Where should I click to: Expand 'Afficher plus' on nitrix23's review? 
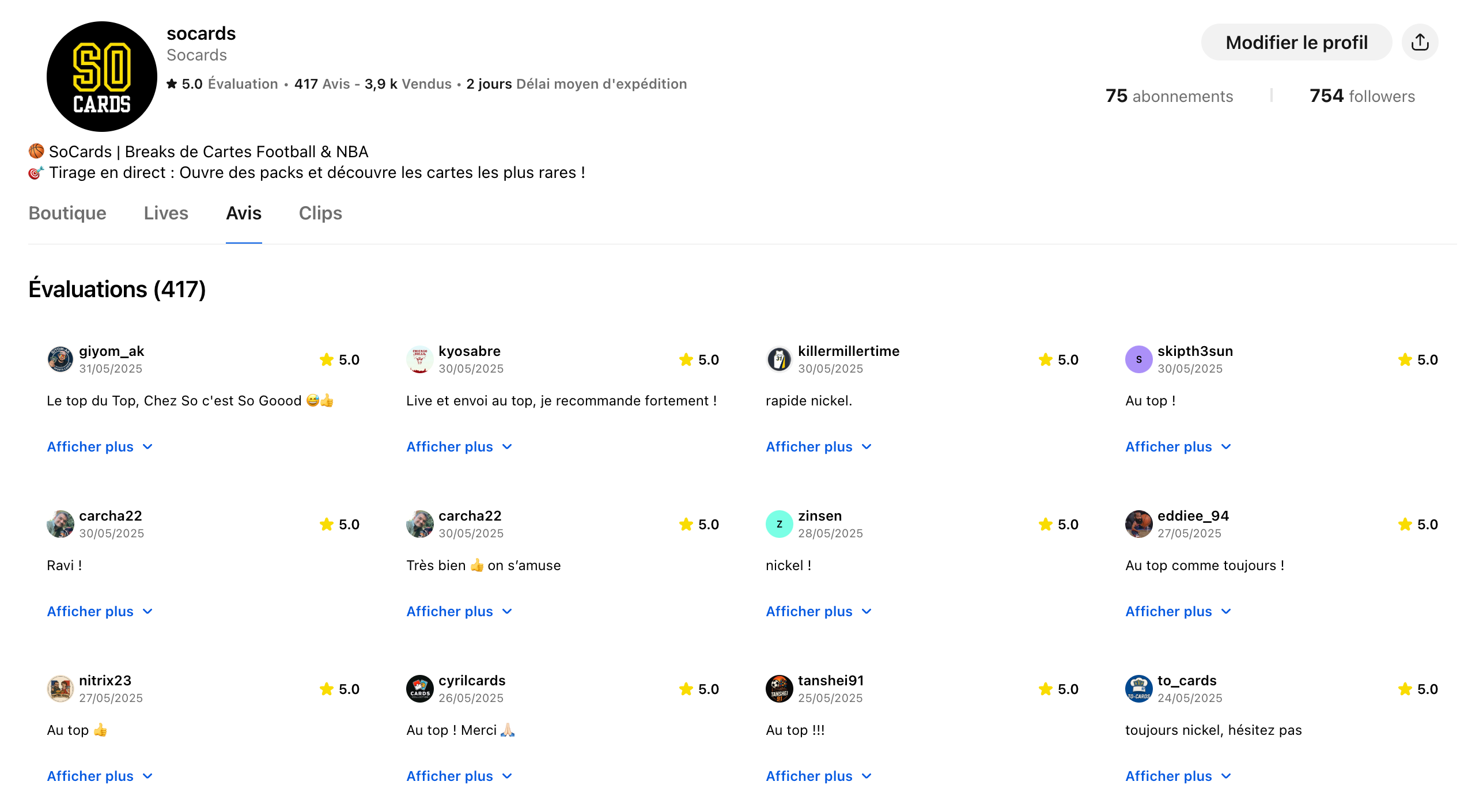100,776
